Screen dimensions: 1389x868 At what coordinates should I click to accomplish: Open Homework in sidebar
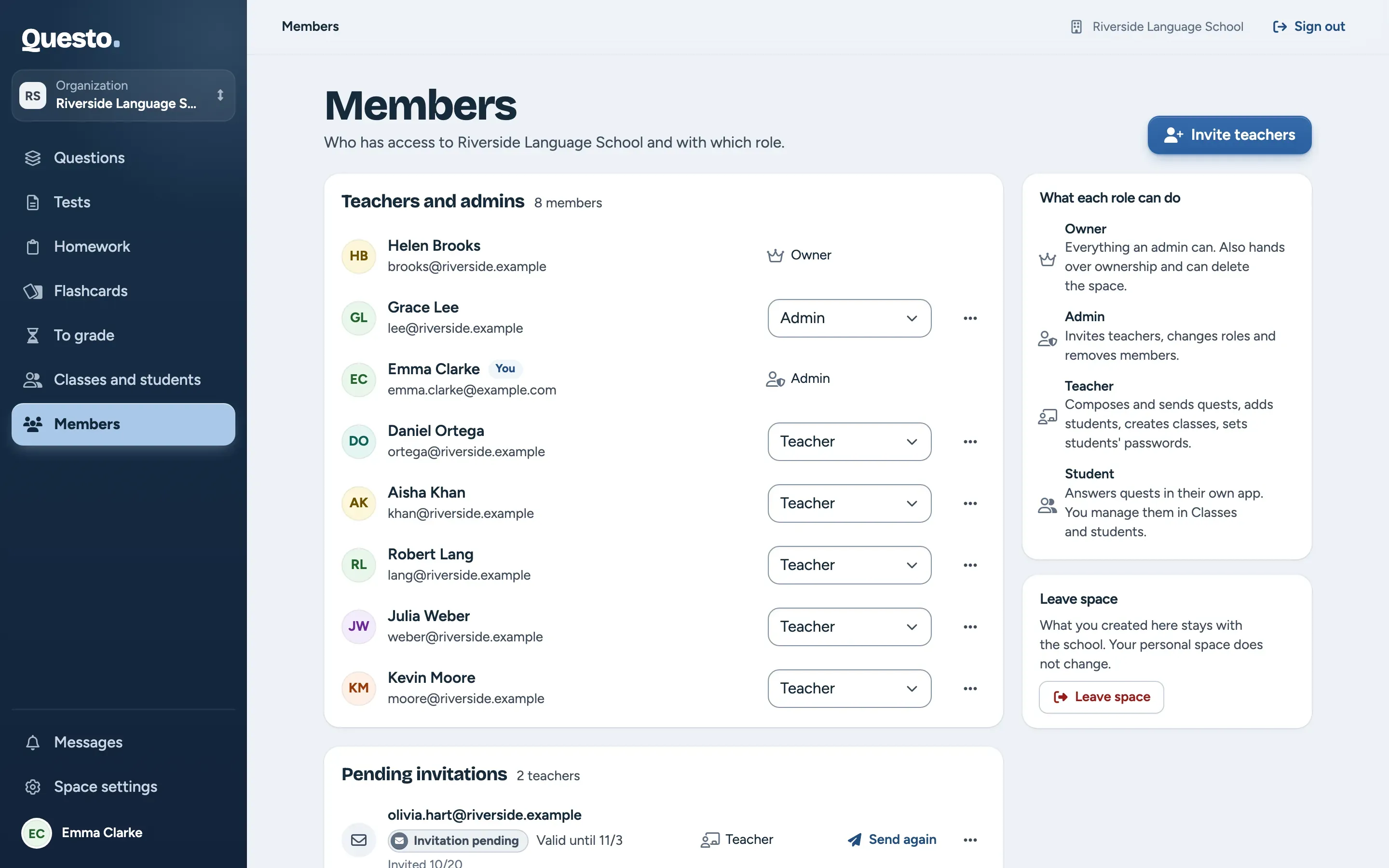(123, 247)
